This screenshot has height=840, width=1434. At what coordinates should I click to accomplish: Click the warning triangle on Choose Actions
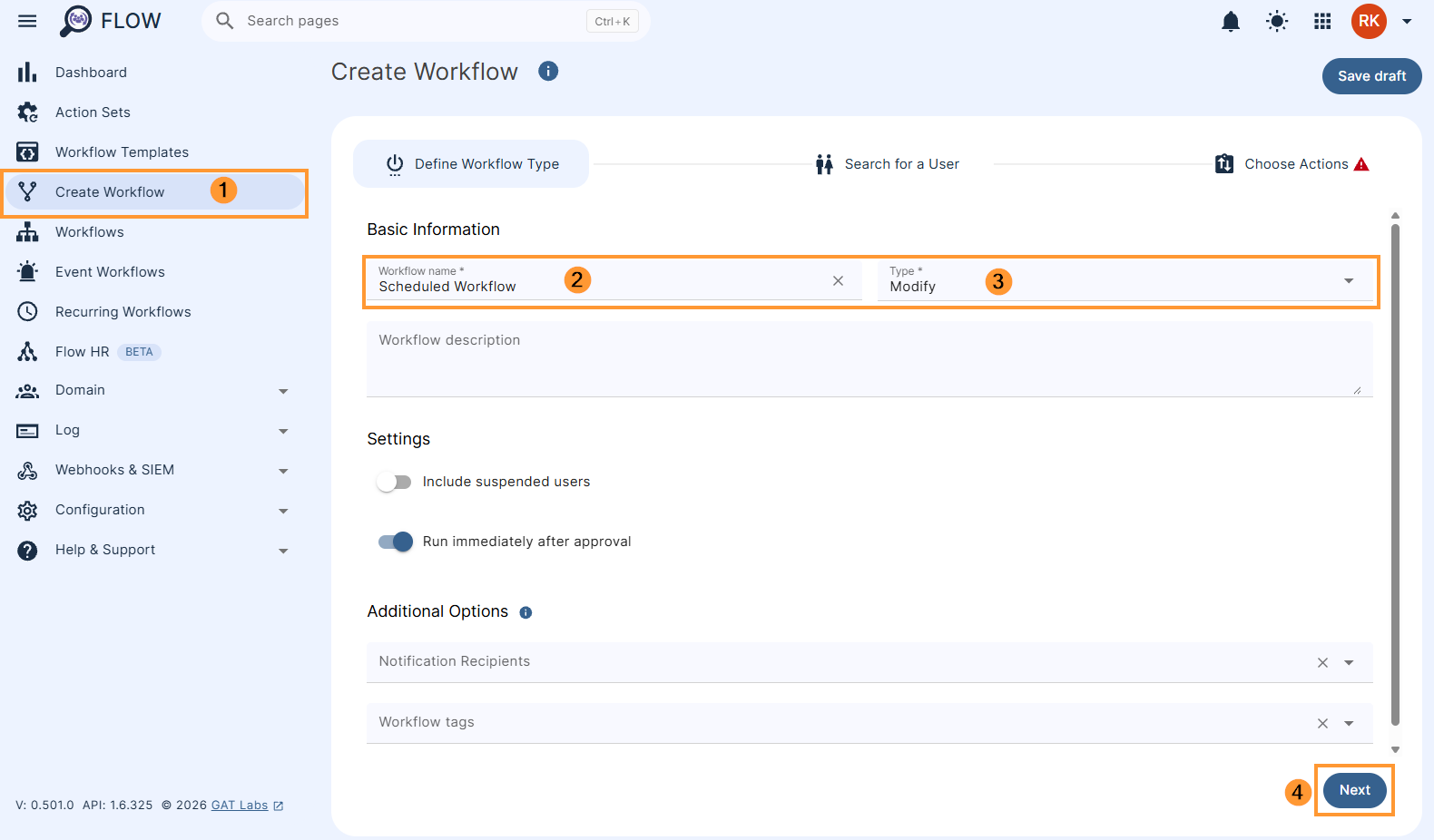point(1361,164)
